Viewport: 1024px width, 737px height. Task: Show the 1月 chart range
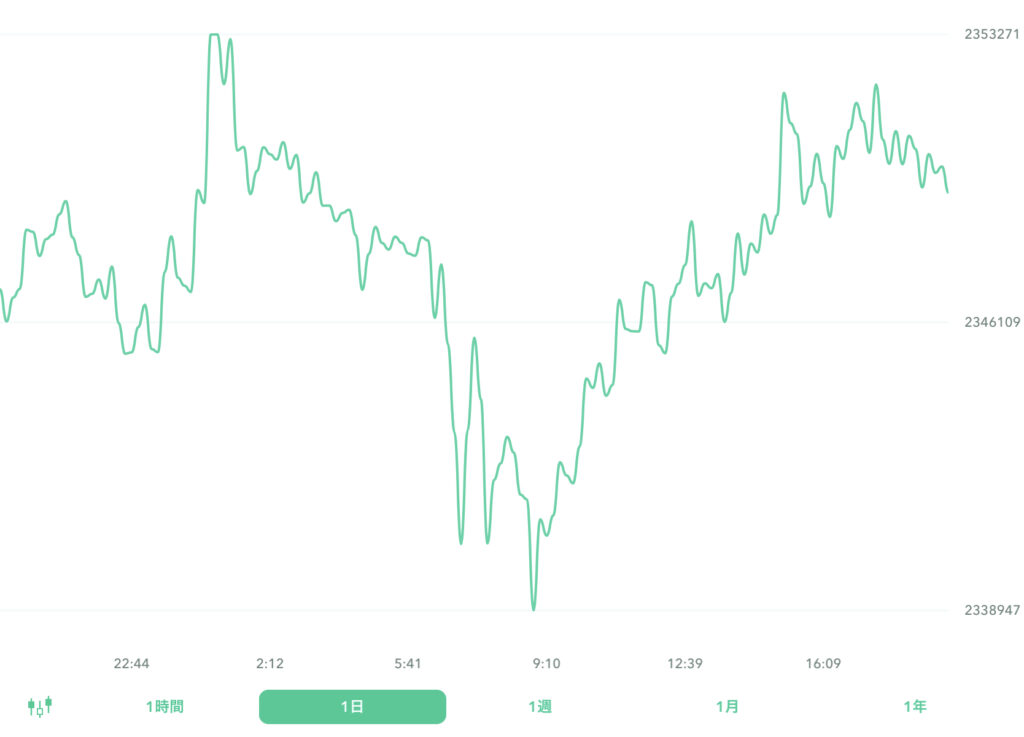[727, 707]
